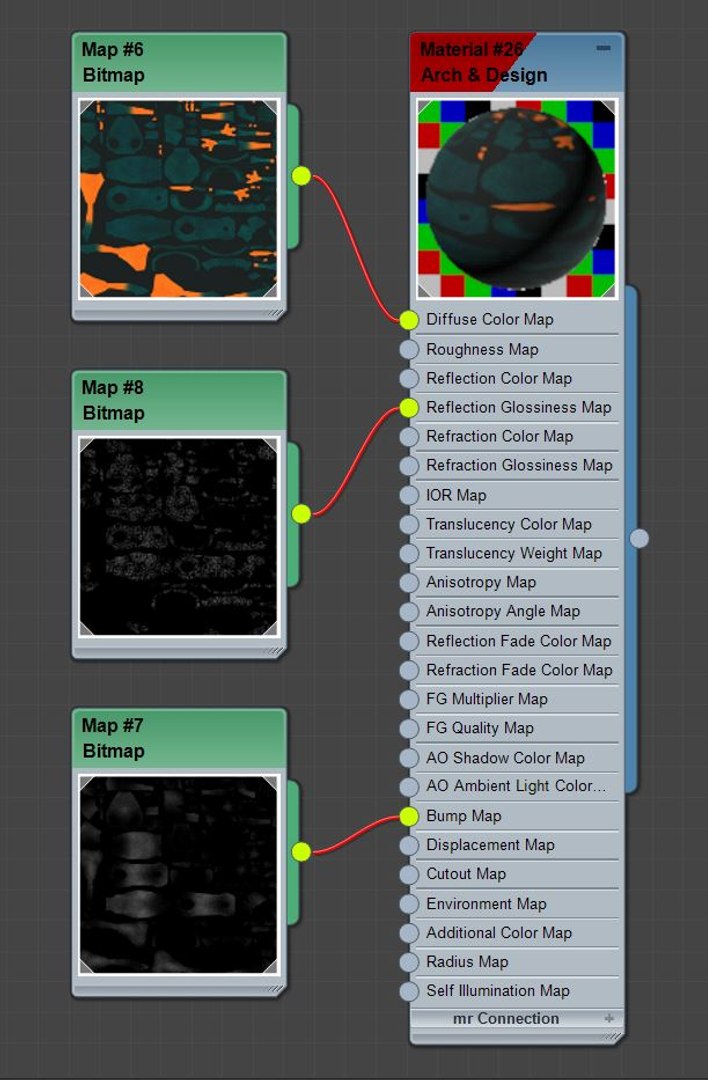Click the Refraction Color Map input socket

(408, 436)
